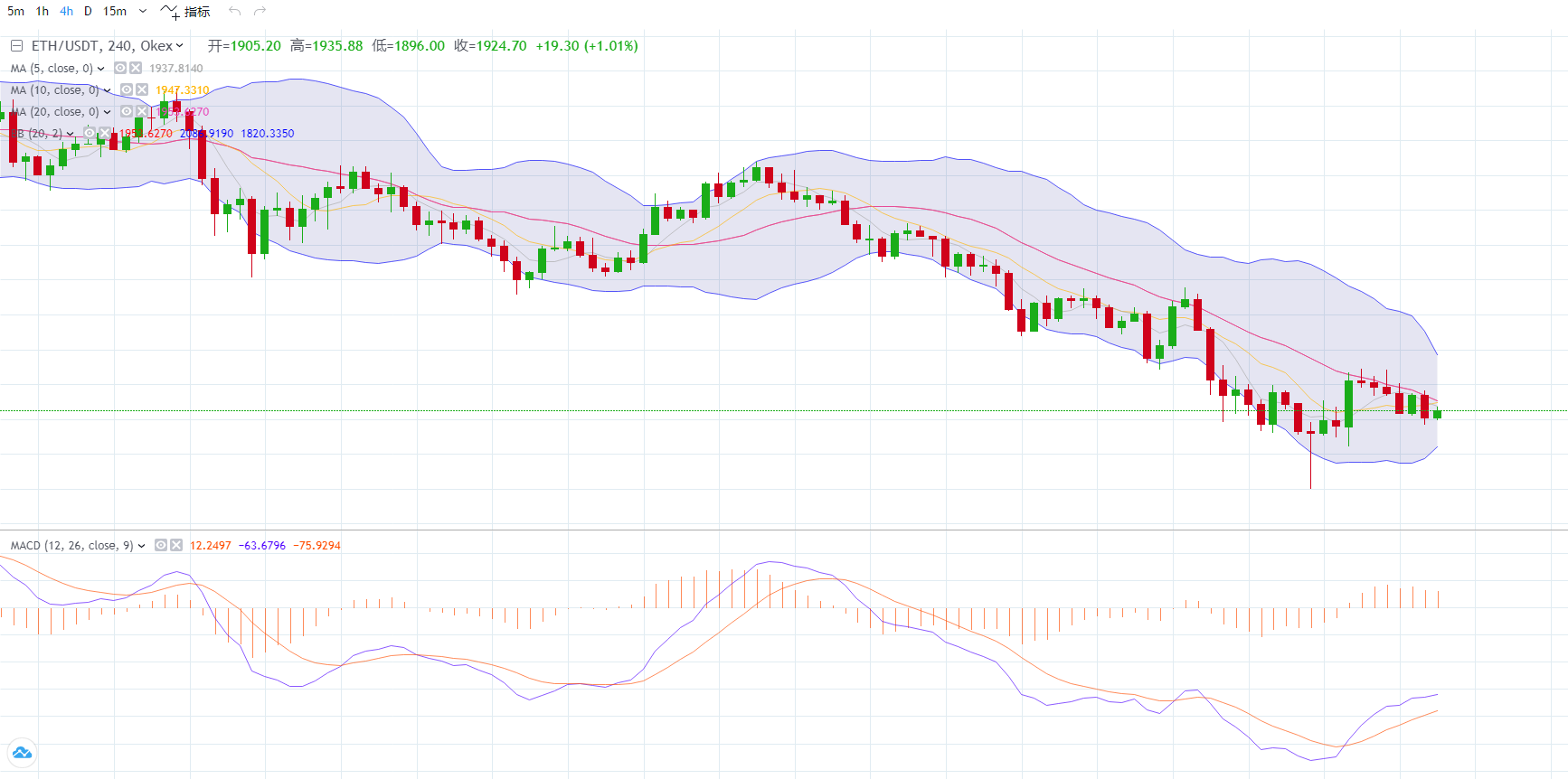Image resolution: width=1568 pixels, height=779 pixels.
Task: Open the indicators (指标) menu
Action: pyautogui.click(x=185, y=11)
